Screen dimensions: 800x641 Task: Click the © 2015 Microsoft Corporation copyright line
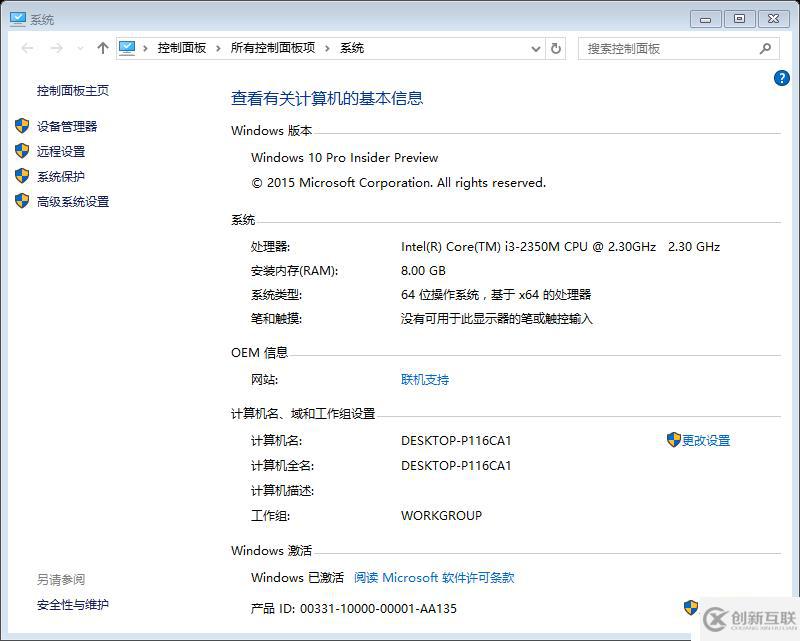[x=398, y=183]
